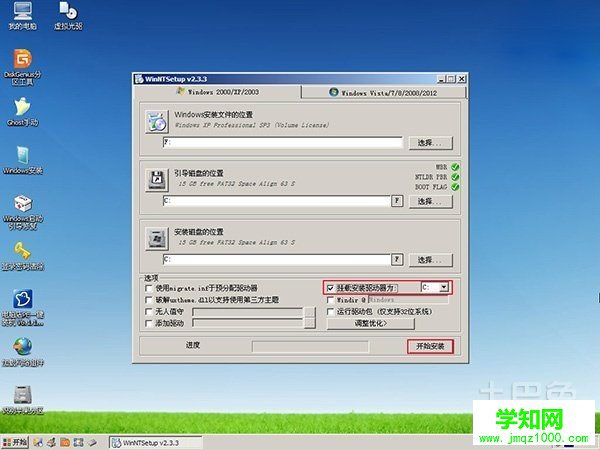Launch the one-key Ghost backup desktop icon
Screen dimensions: 600x450
click(x=23, y=308)
